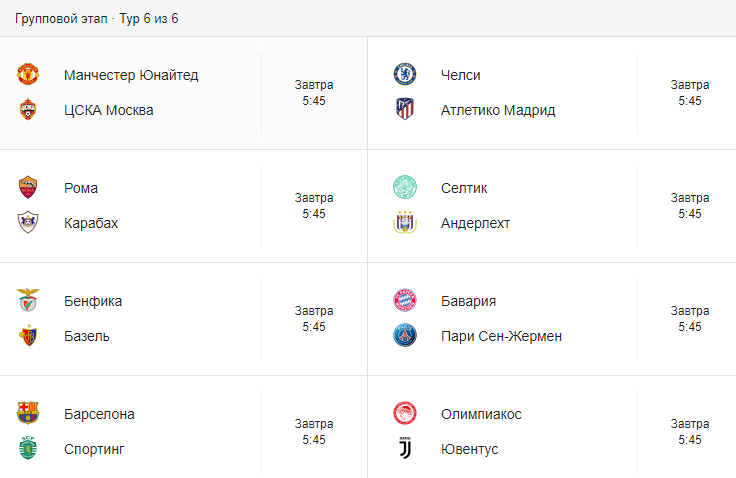Click the Manchester United club crest
This screenshot has width=736, height=478.
point(28,75)
